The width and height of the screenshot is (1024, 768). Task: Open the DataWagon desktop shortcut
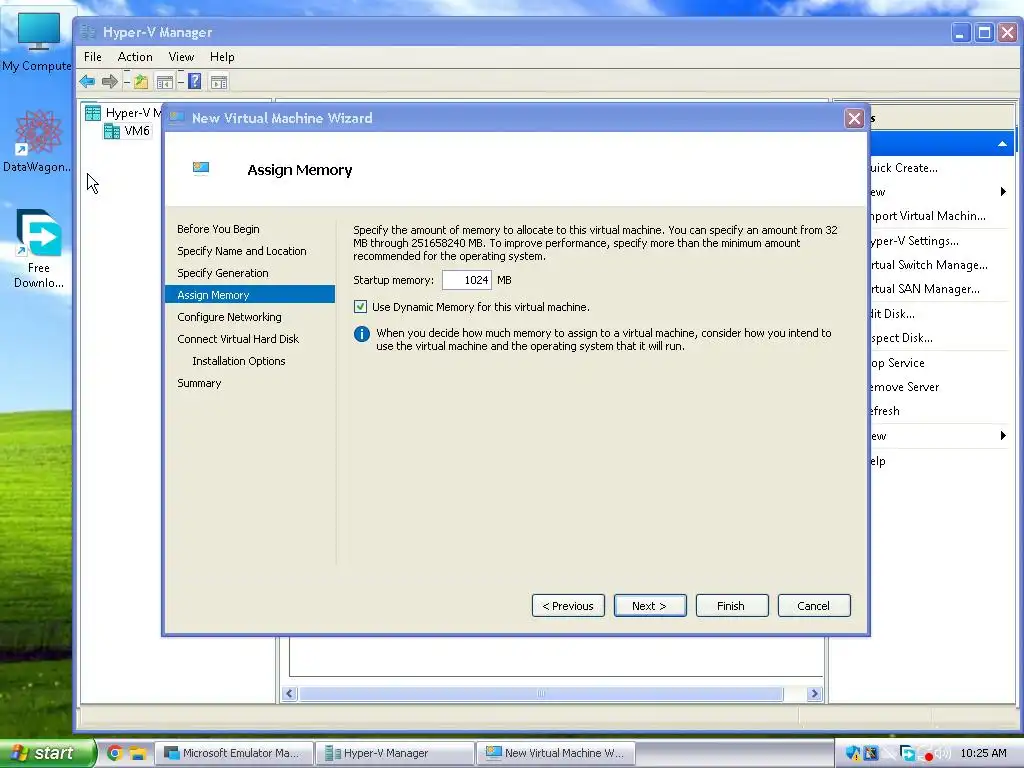tap(37, 142)
